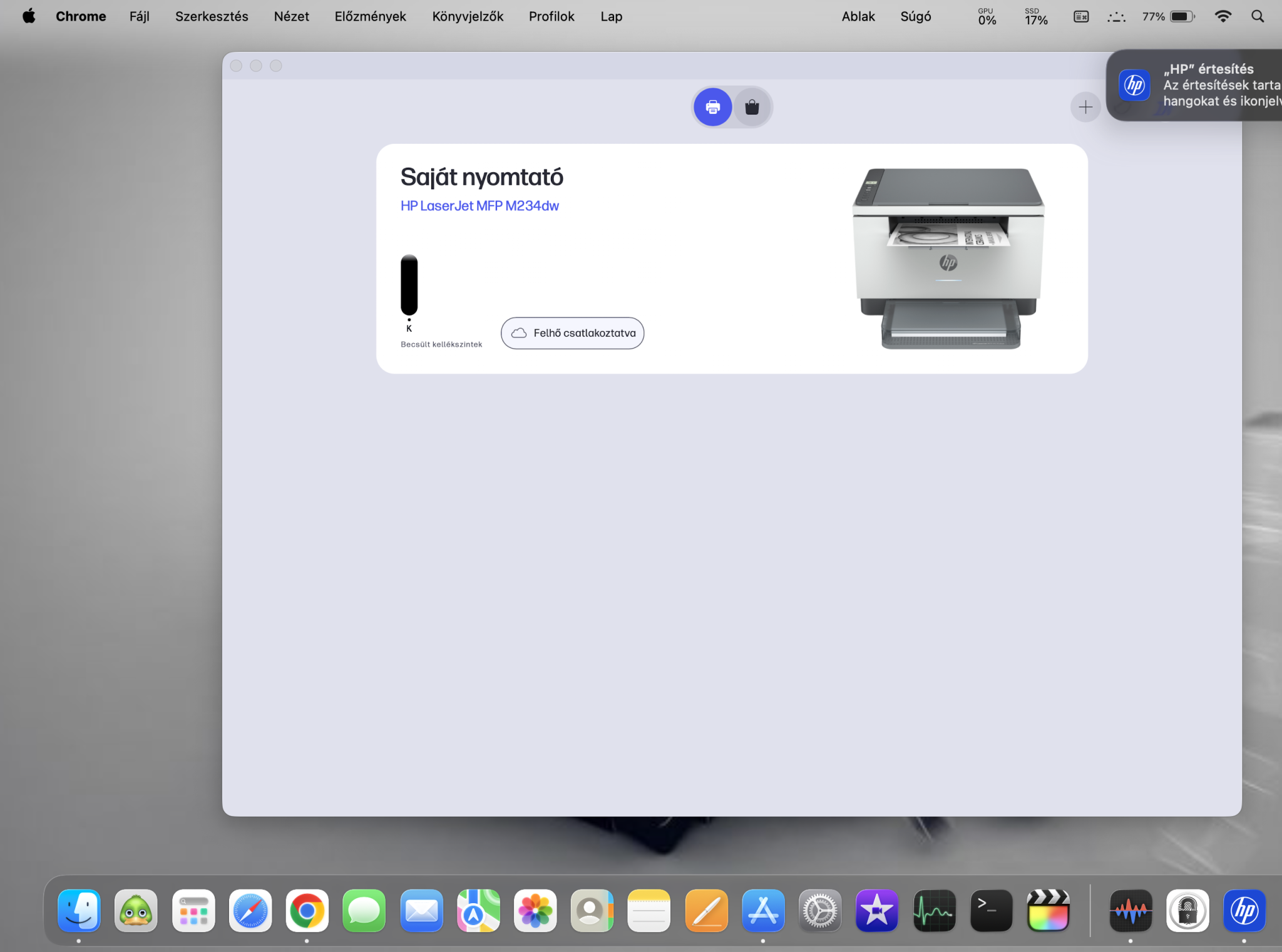
Task: Switch to the shopping bag view
Action: pyautogui.click(x=752, y=107)
